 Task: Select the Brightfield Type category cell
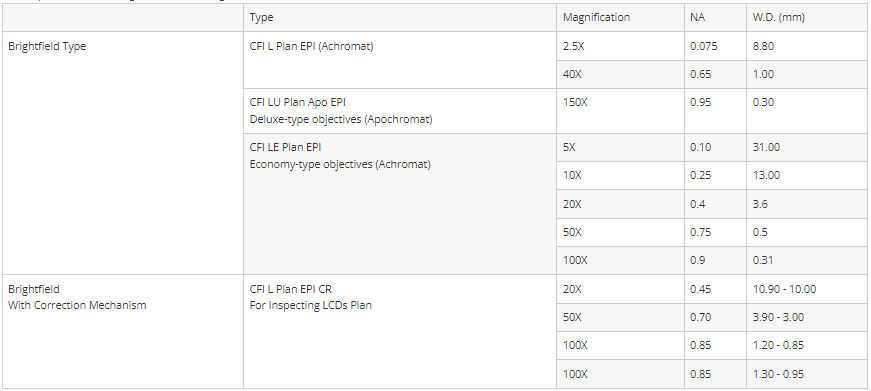[123, 153]
